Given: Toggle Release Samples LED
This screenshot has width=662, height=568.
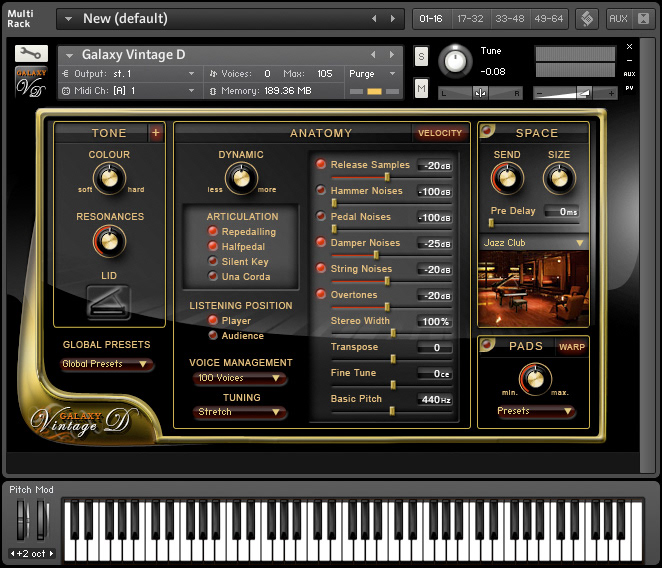Looking at the screenshot, I should pos(321,164).
